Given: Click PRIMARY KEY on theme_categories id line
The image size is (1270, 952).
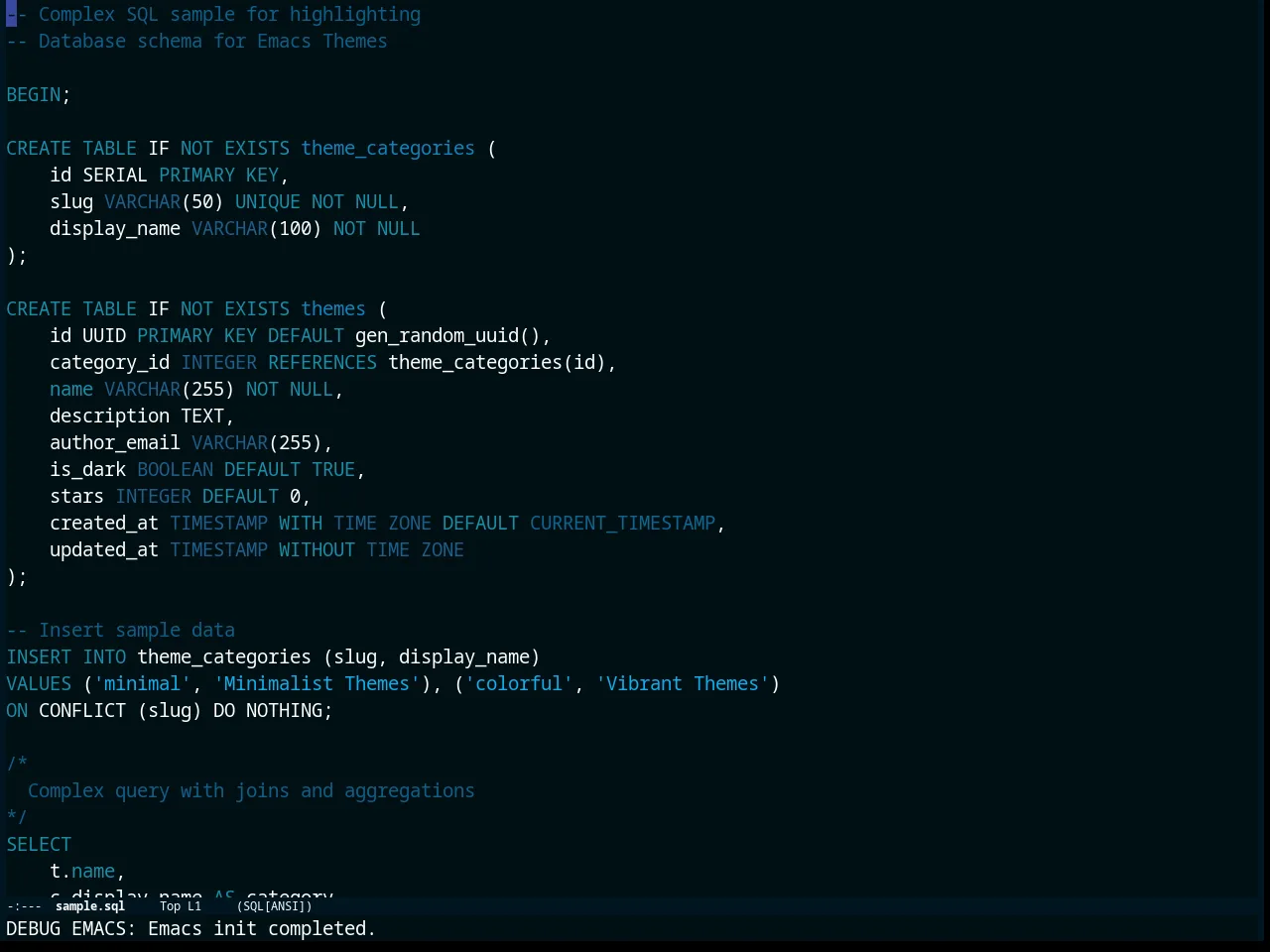Looking at the screenshot, I should 218,176.
